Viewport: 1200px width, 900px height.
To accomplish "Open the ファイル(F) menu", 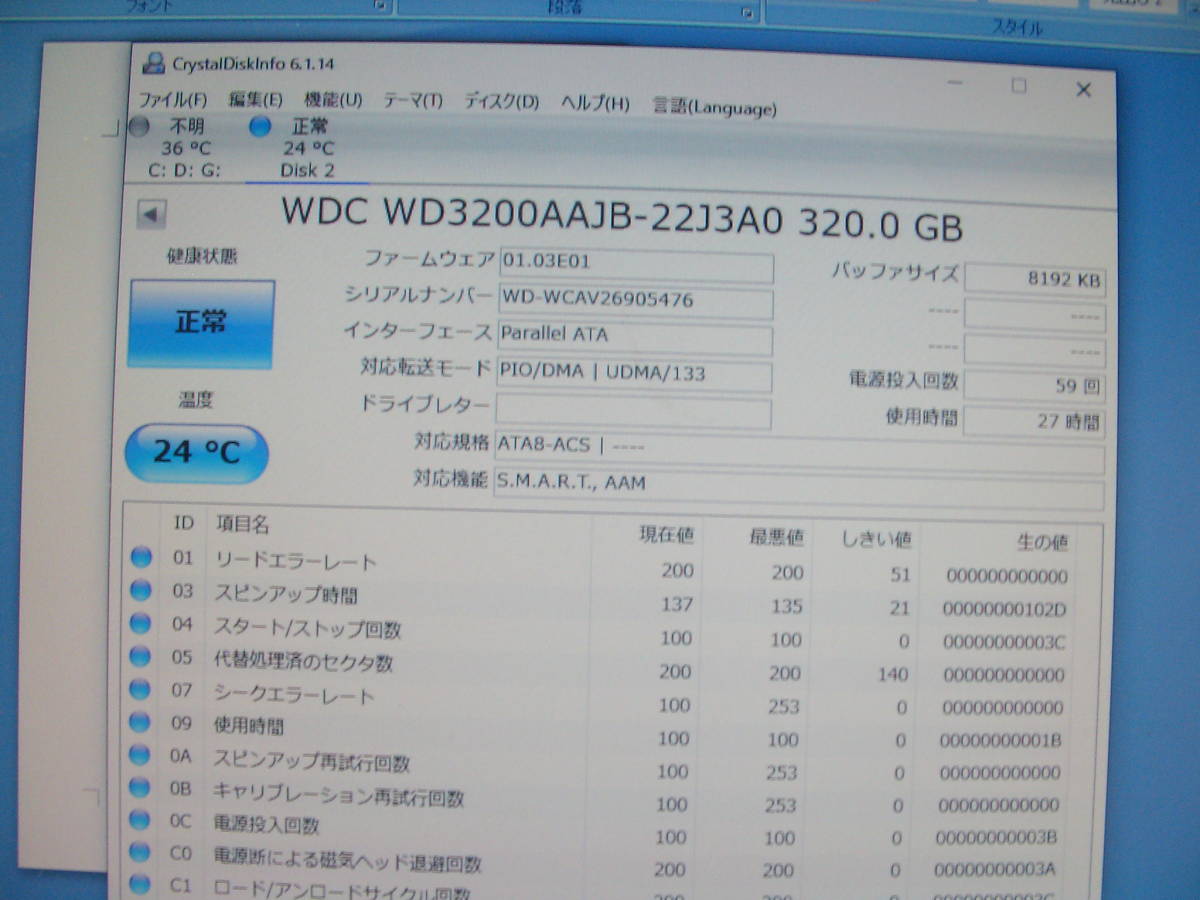I will pos(173,100).
